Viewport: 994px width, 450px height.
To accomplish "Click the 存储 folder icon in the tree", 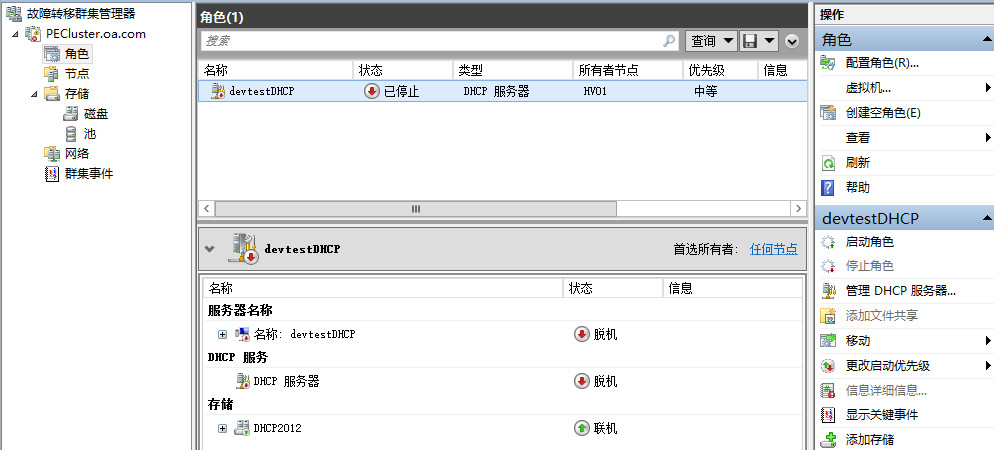I will 52,94.
